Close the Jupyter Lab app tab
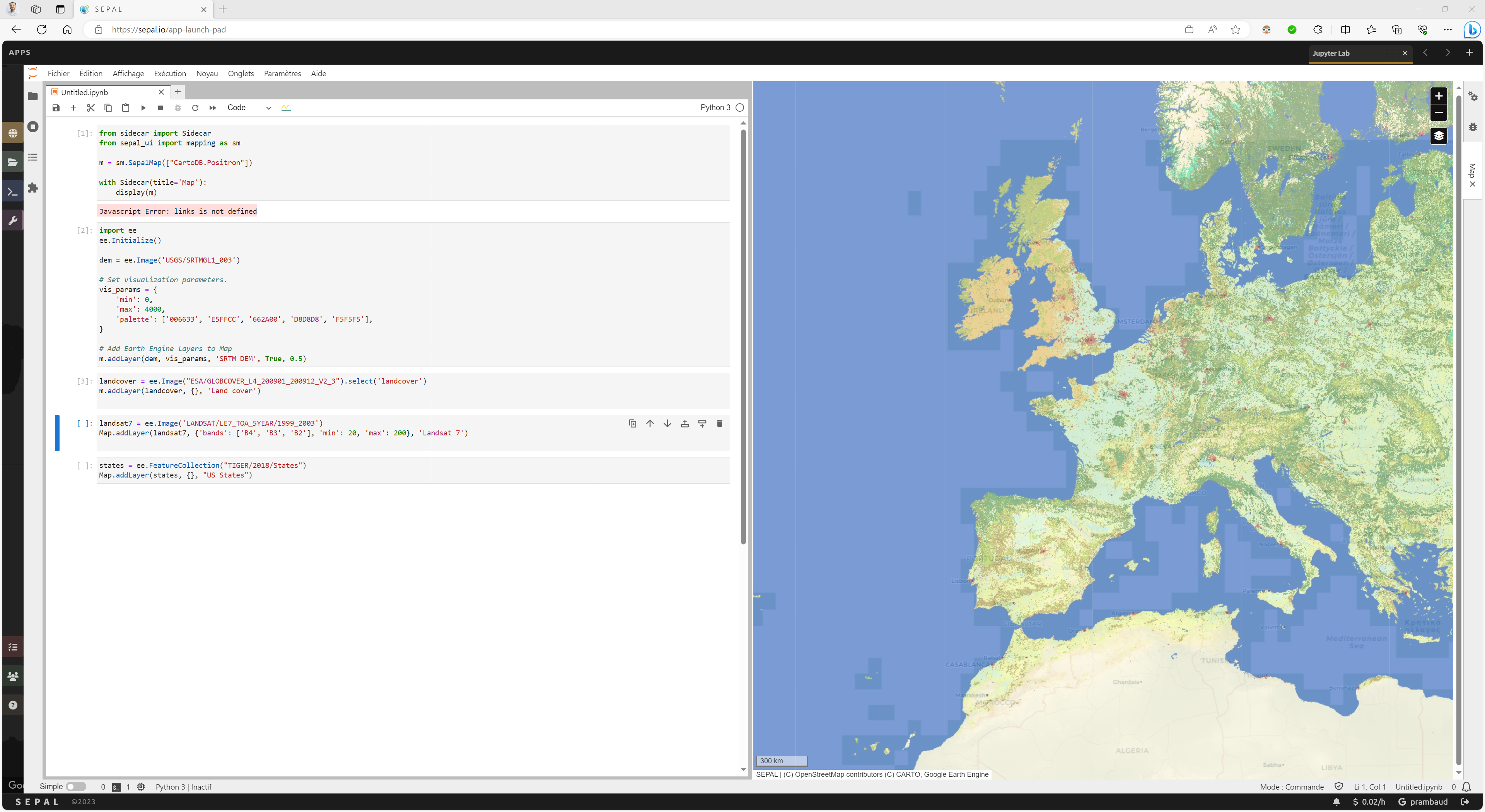 [1405, 53]
